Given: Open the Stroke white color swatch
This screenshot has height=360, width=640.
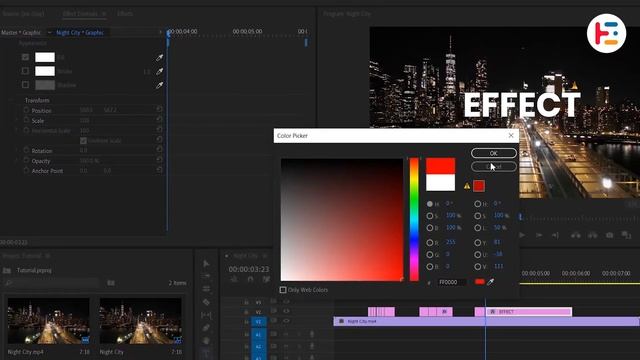Looking at the screenshot, I should tap(45, 71).
